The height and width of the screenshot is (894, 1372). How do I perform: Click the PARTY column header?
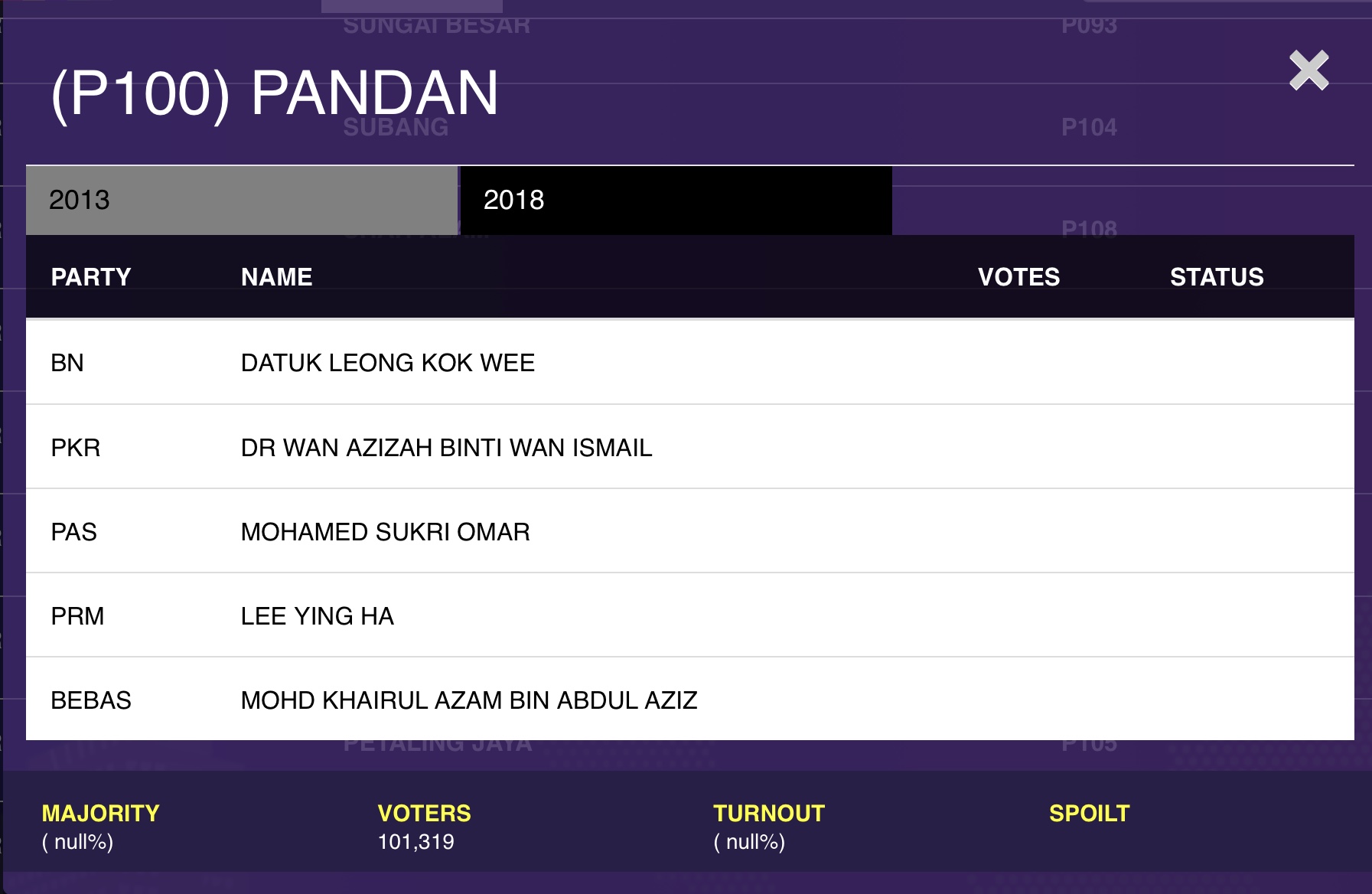(x=91, y=277)
